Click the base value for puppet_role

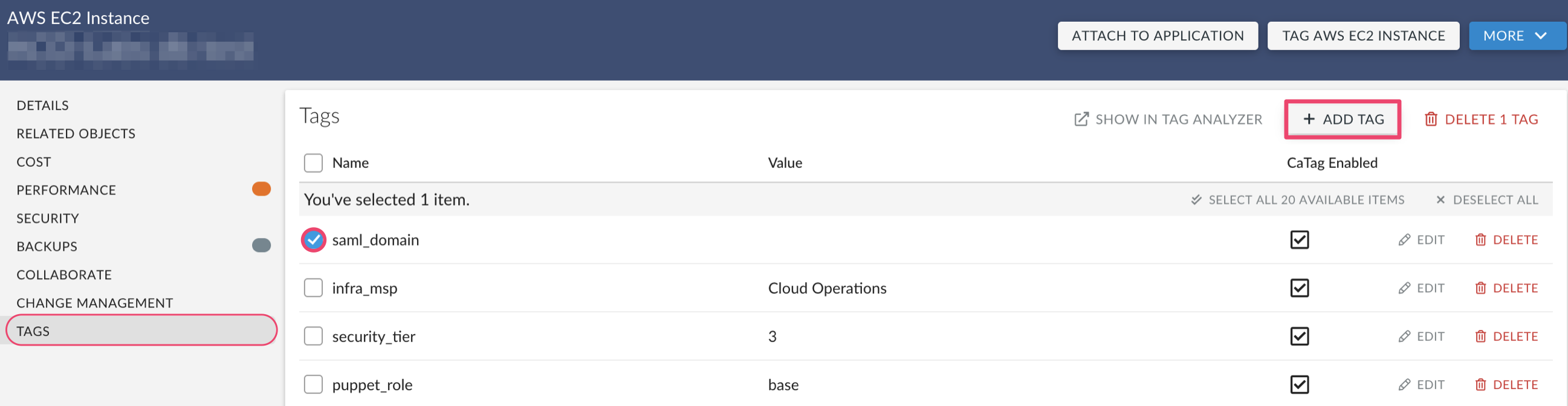[783, 385]
